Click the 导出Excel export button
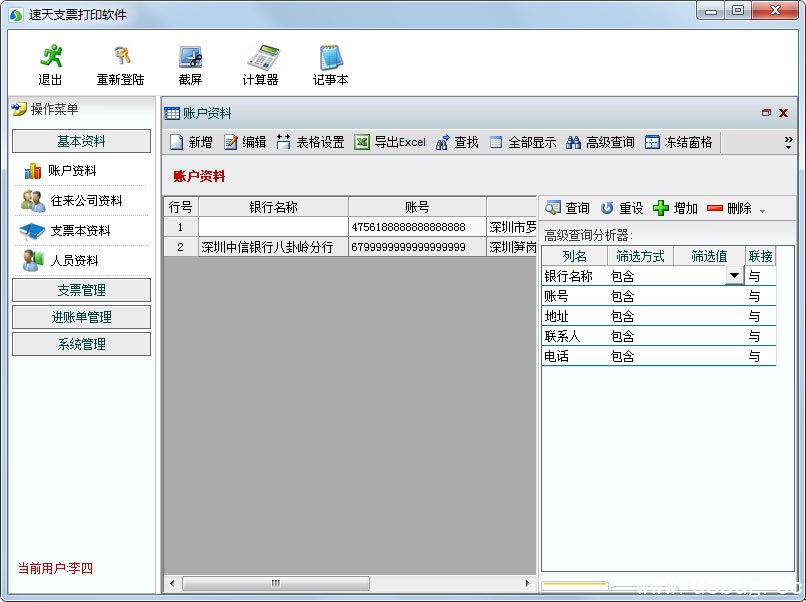806x602 pixels. coord(390,142)
